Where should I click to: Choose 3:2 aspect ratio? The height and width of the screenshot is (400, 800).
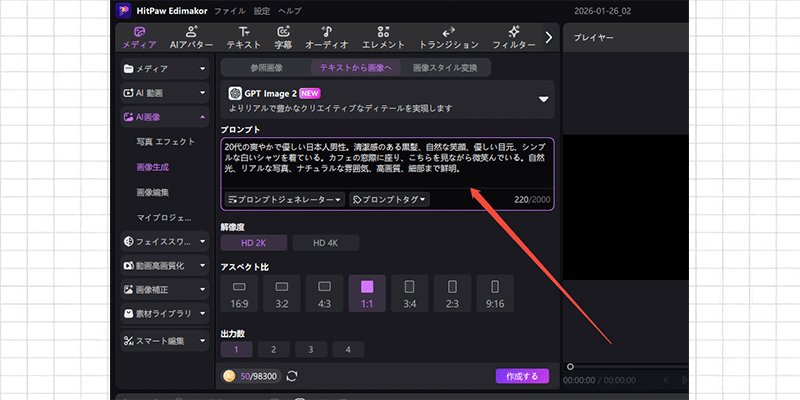[282, 294]
